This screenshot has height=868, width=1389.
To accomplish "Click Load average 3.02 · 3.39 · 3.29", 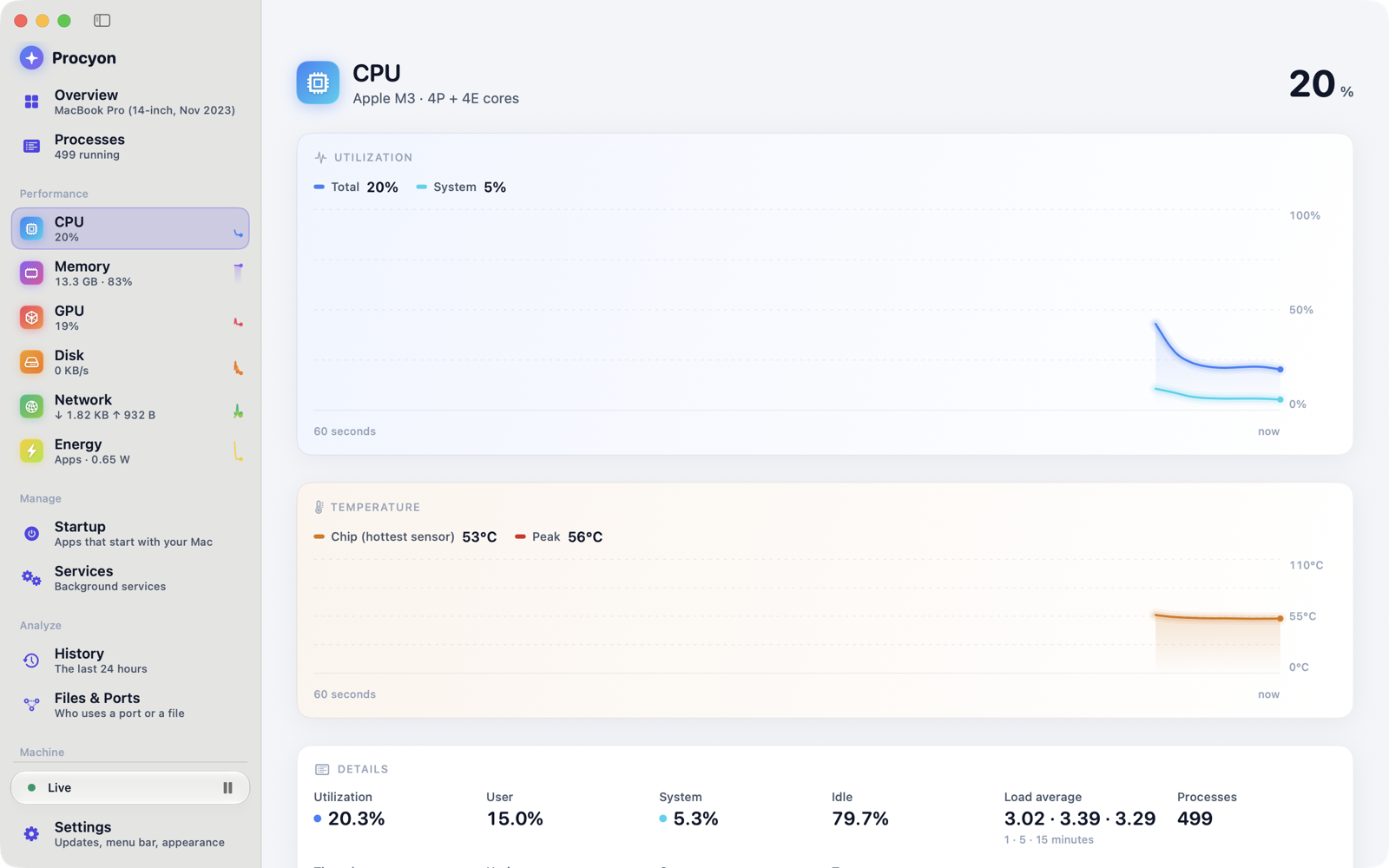I will pos(1080,819).
